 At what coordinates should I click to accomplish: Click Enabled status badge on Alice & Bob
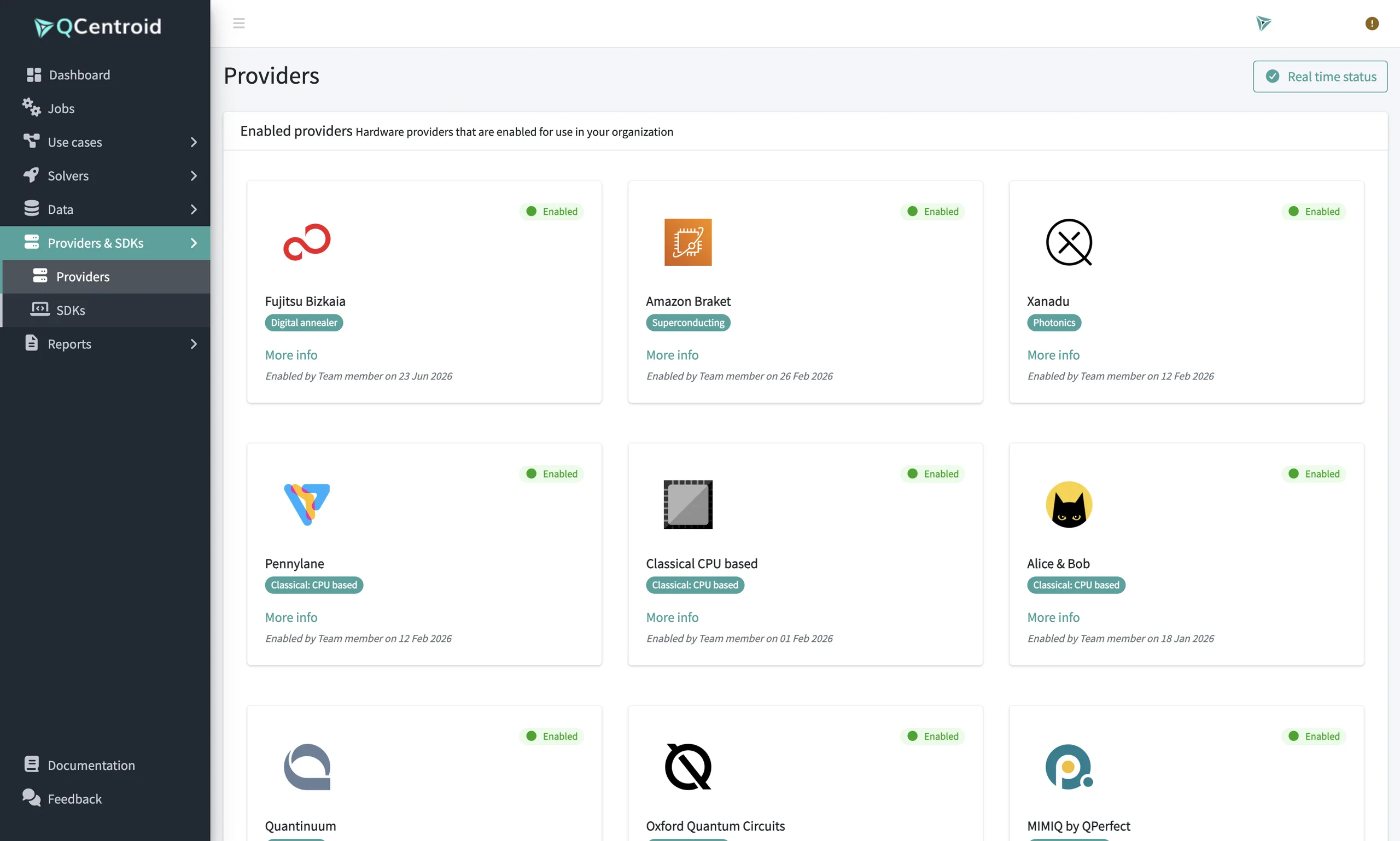(1314, 474)
